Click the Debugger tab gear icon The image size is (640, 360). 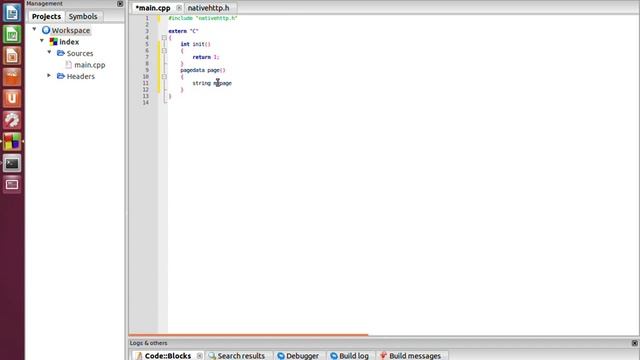281,356
